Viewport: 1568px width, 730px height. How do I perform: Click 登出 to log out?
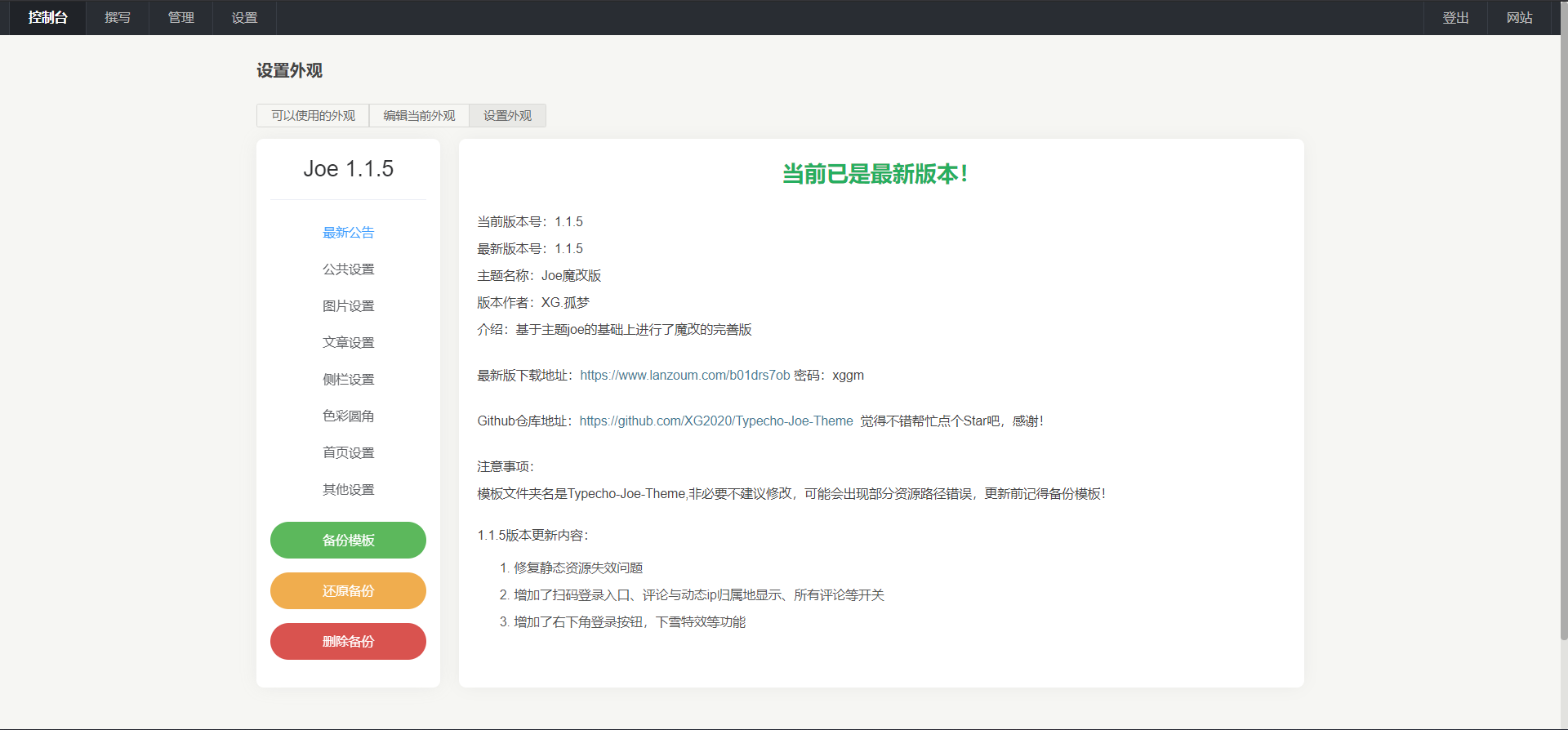click(1455, 17)
